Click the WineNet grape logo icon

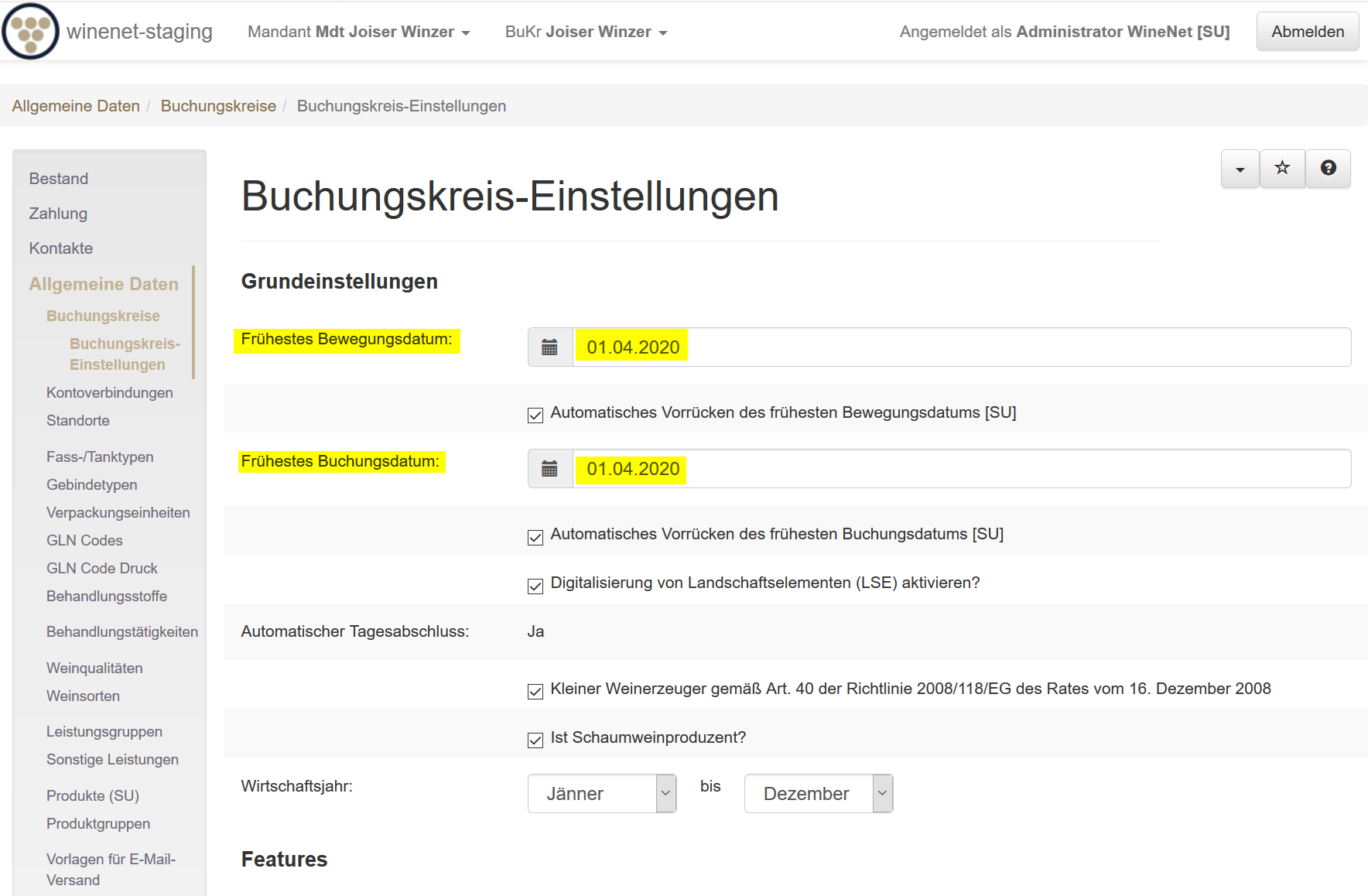click(x=31, y=32)
